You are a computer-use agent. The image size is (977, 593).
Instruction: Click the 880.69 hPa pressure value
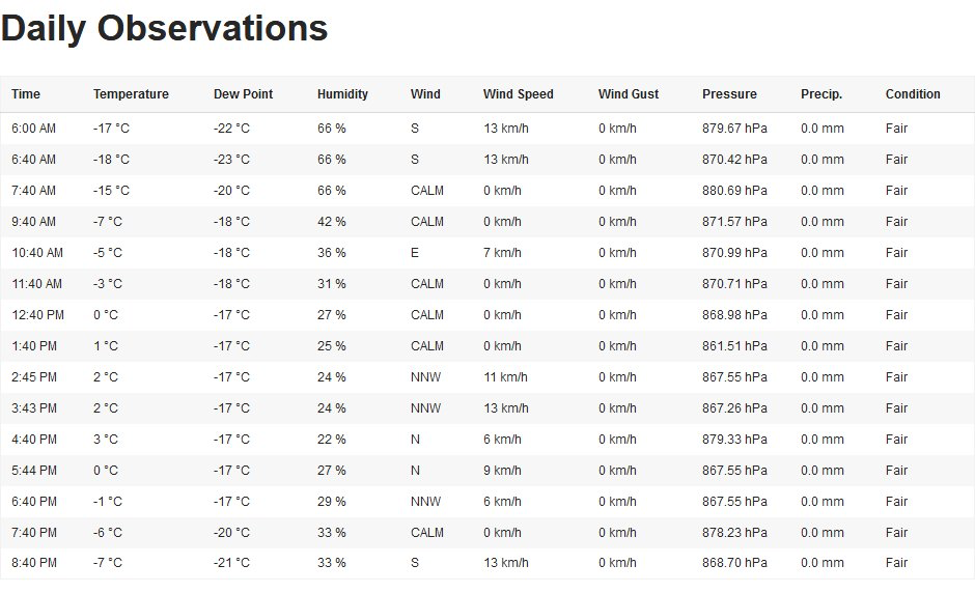pyautogui.click(x=734, y=191)
